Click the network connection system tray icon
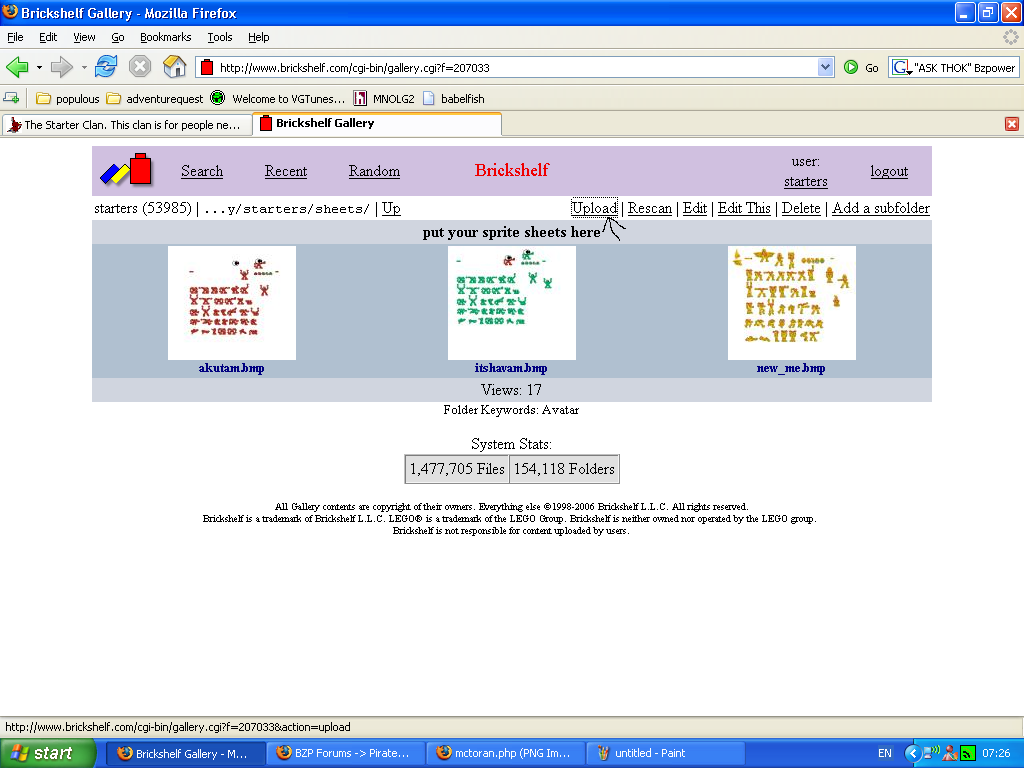Screen dimensions: 1024x768 932,753
